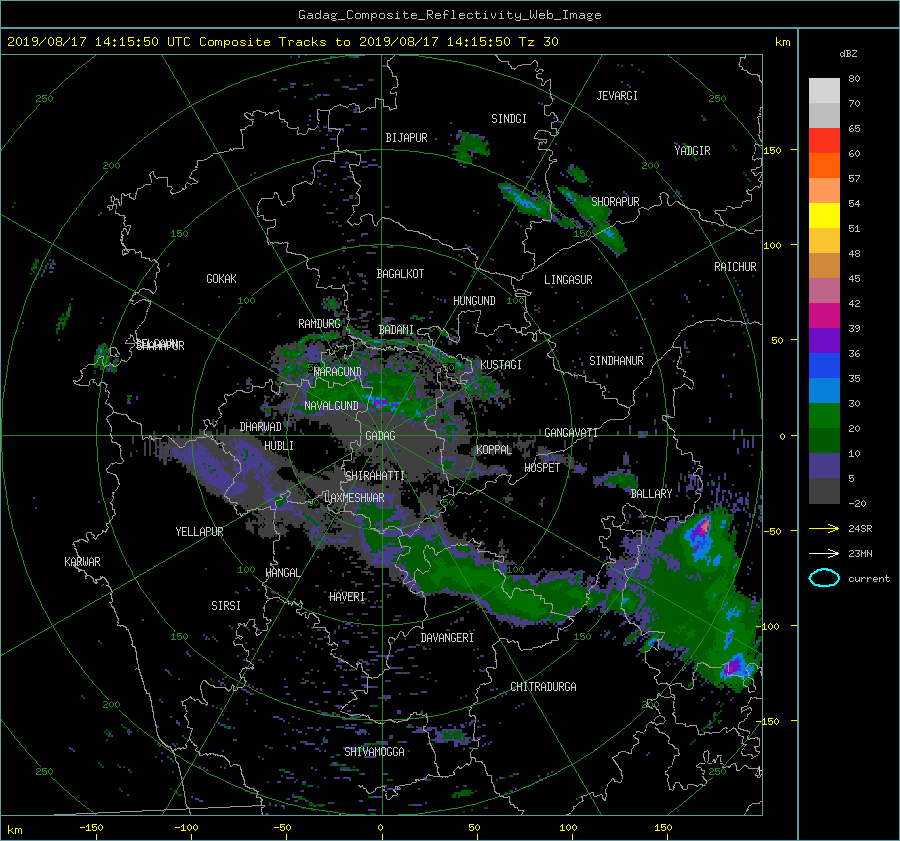Click the SINDHANUR label
The height and width of the screenshot is (841, 900).
616,361
